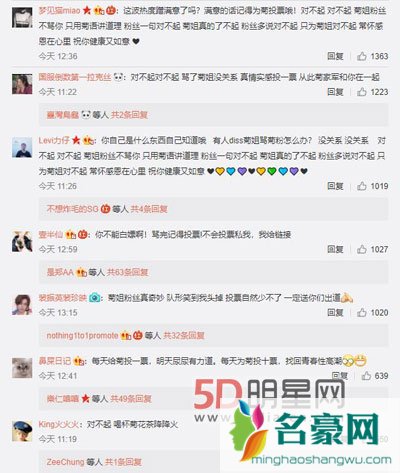Click thumbs-up icon next to 639
This screenshot has height=473, width=400.
[366, 376]
